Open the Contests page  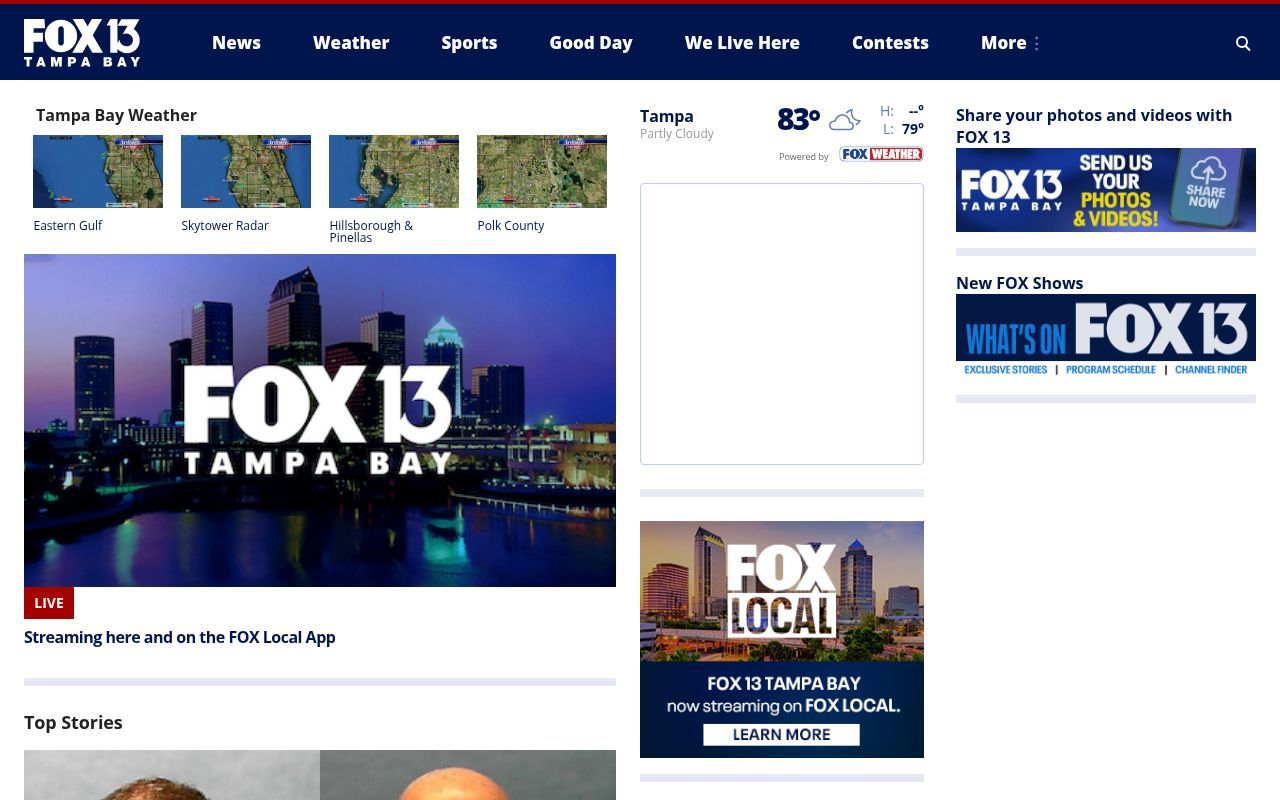890,43
